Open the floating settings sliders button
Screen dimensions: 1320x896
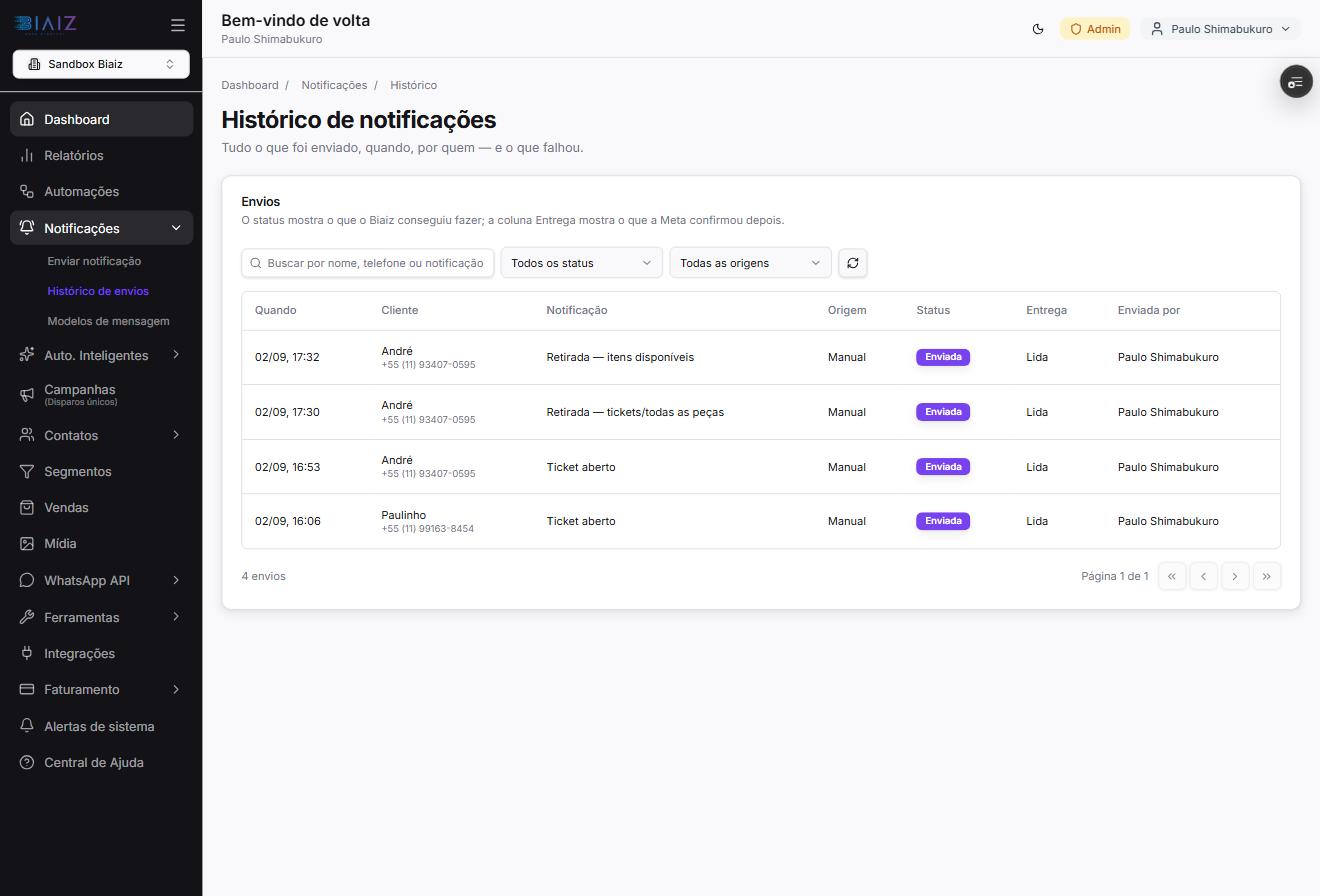1296,82
